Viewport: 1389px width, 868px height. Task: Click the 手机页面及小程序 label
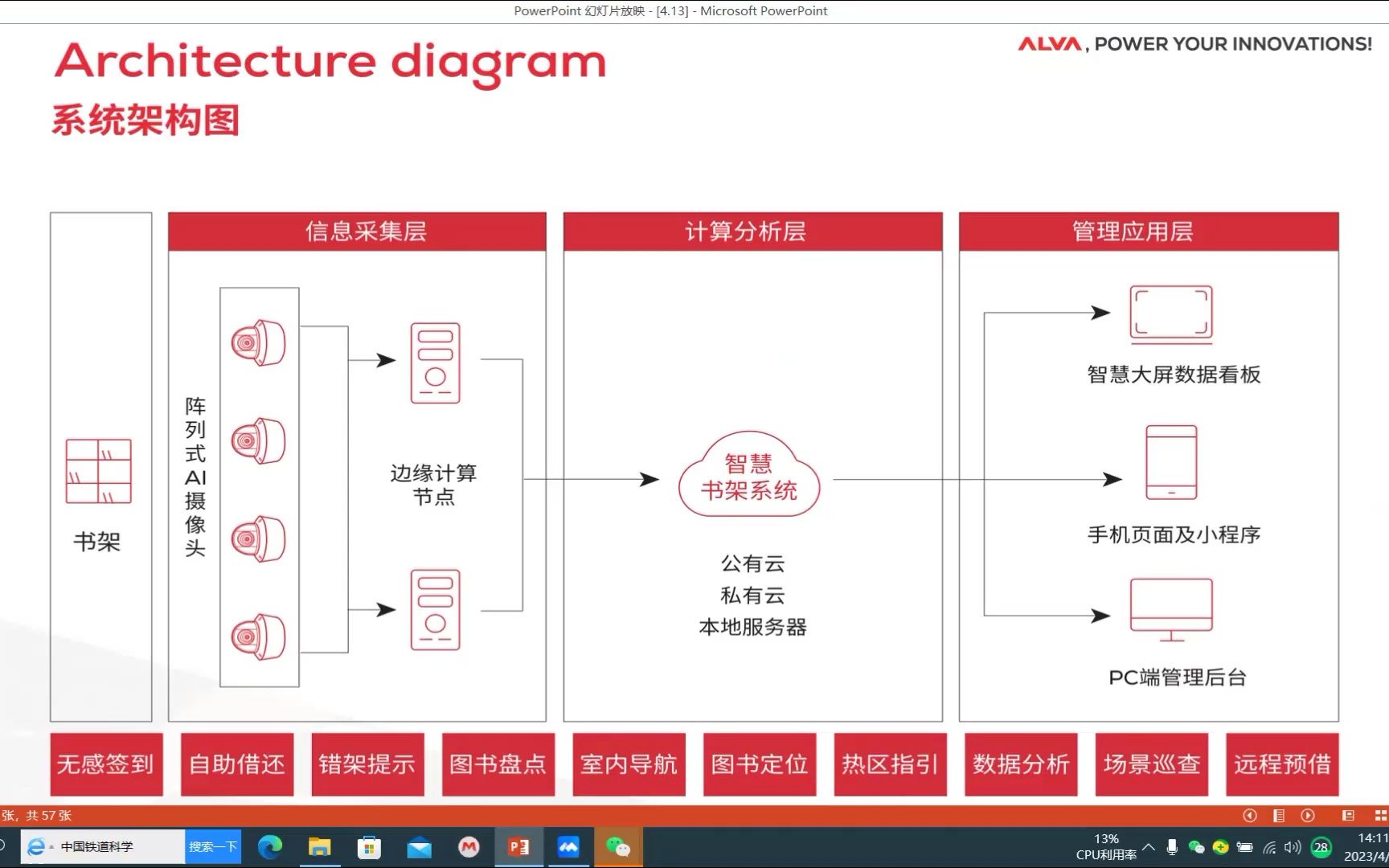[x=1174, y=534]
